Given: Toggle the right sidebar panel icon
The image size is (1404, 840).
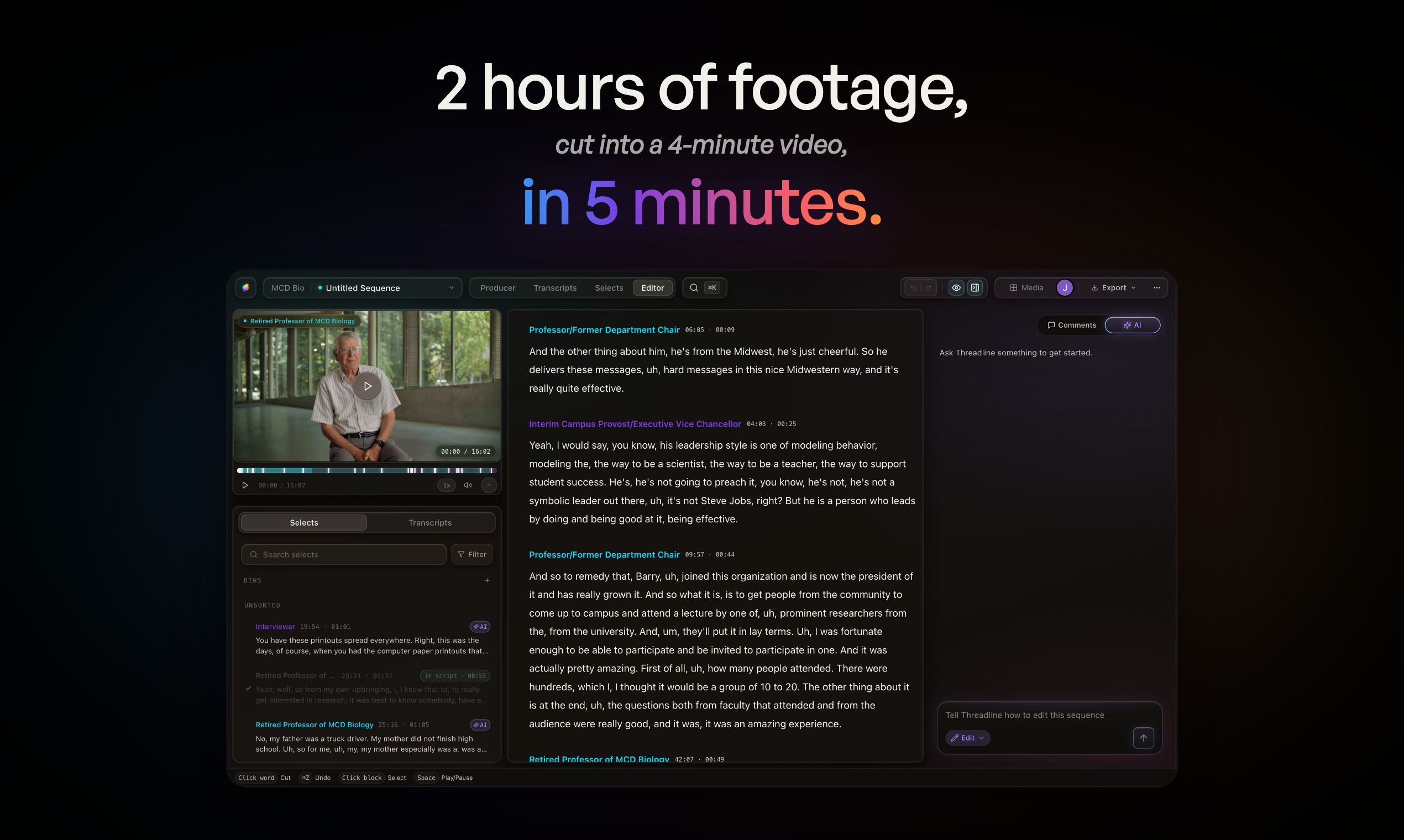Looking at the screenshot, I should click(975, 287).
